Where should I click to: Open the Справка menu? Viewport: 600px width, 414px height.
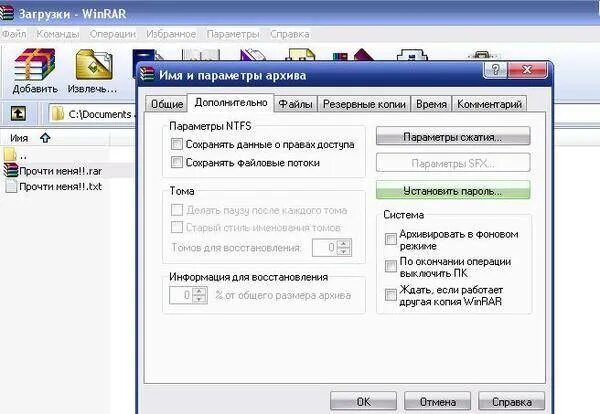290,34
